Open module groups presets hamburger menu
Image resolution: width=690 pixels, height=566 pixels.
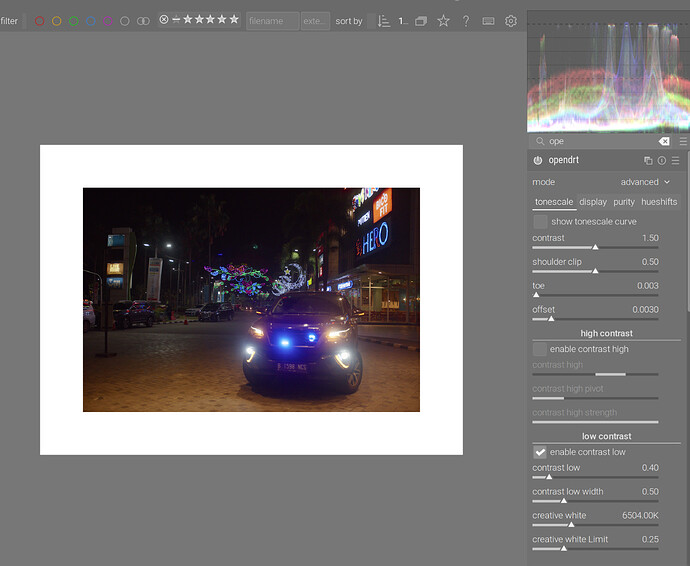coord(681,142)
